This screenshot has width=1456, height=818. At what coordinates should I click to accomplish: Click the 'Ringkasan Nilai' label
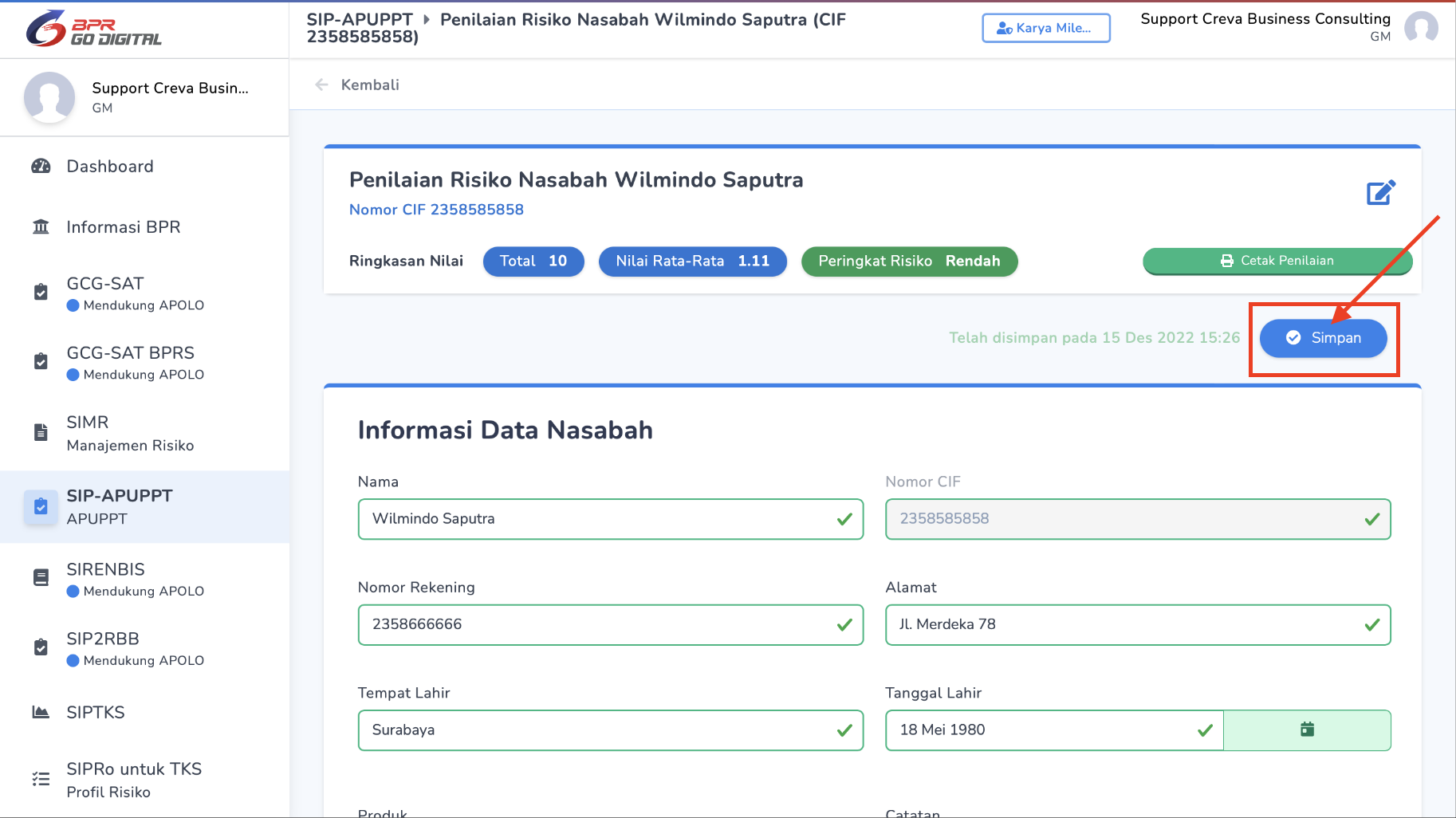406,262
